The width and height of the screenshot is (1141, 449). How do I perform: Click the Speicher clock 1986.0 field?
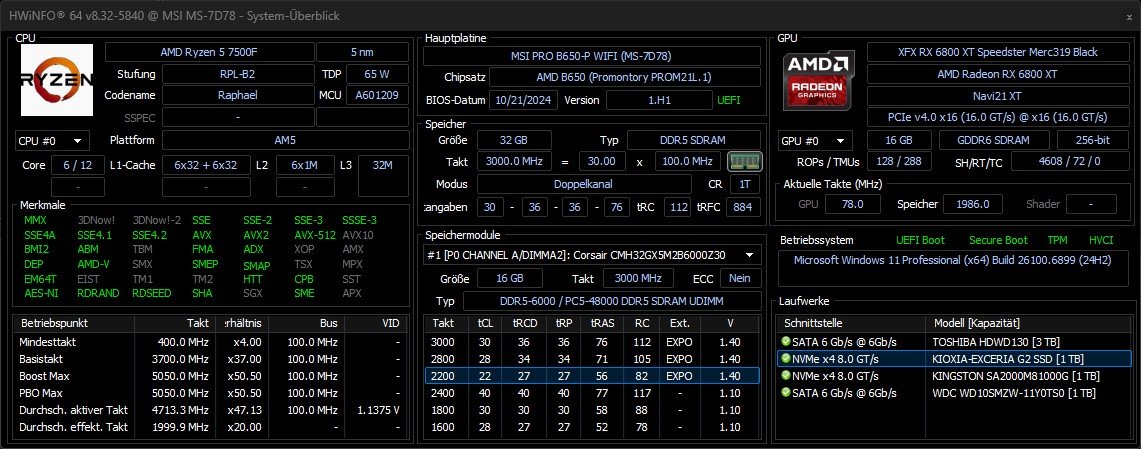pos(972,204)
